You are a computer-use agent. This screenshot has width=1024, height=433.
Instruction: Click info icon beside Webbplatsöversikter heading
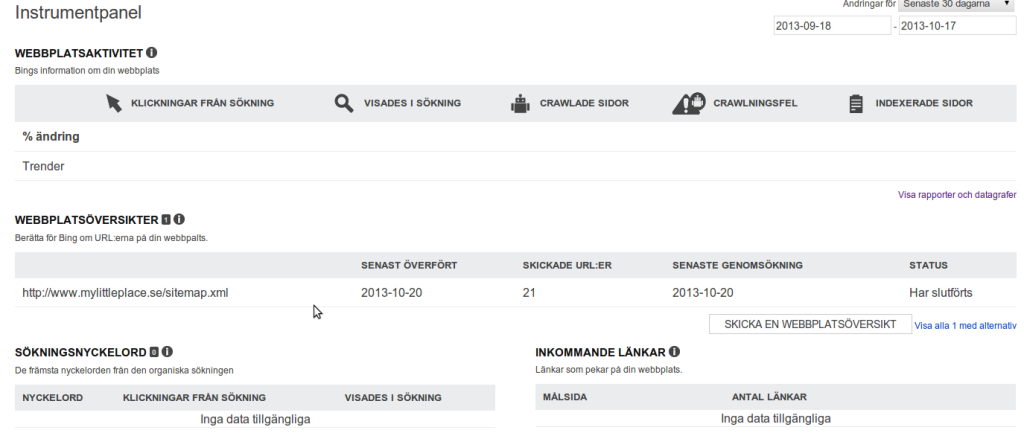(x=180, y=220)
